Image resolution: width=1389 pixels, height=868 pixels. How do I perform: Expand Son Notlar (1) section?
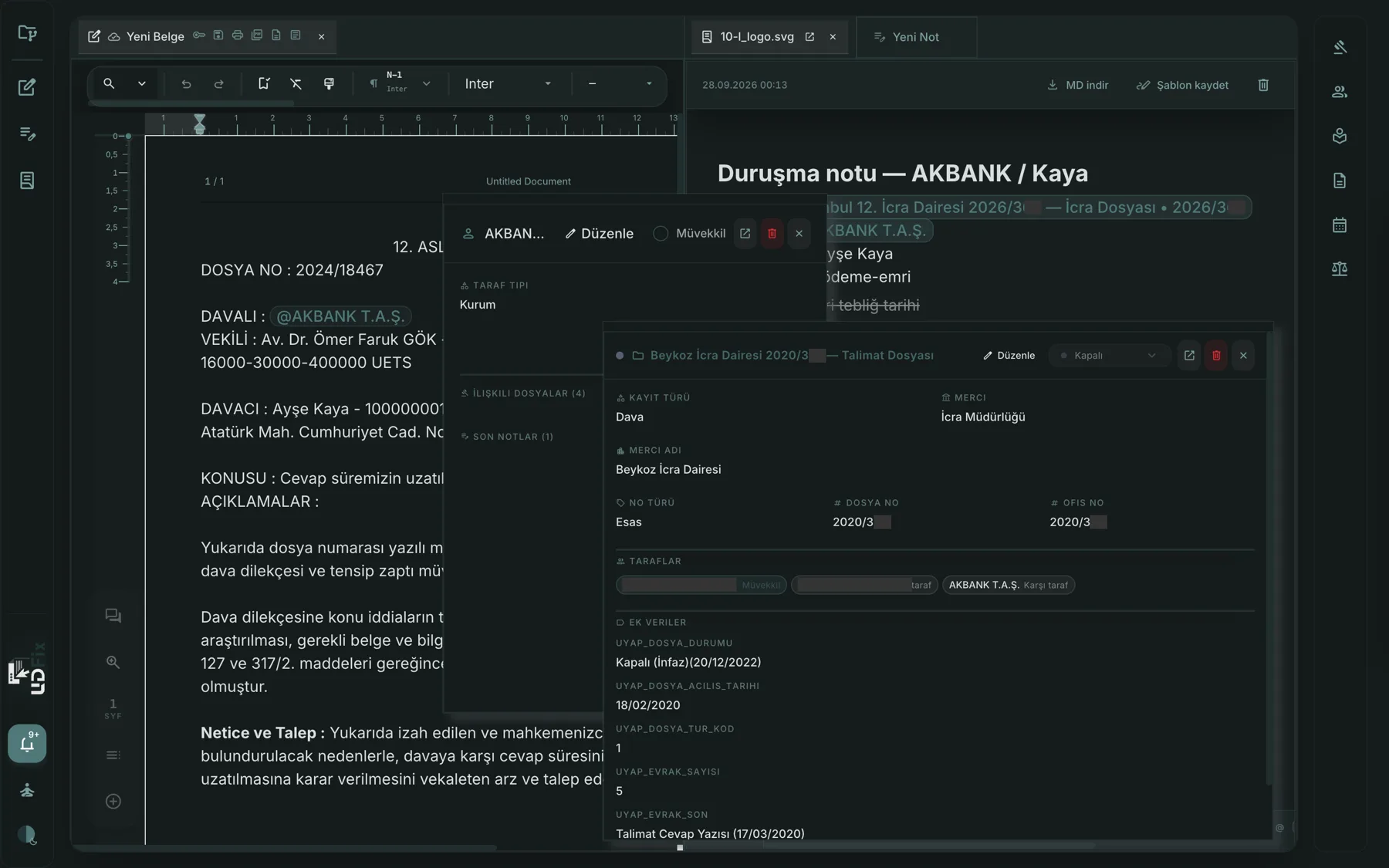tap(507, 437)
